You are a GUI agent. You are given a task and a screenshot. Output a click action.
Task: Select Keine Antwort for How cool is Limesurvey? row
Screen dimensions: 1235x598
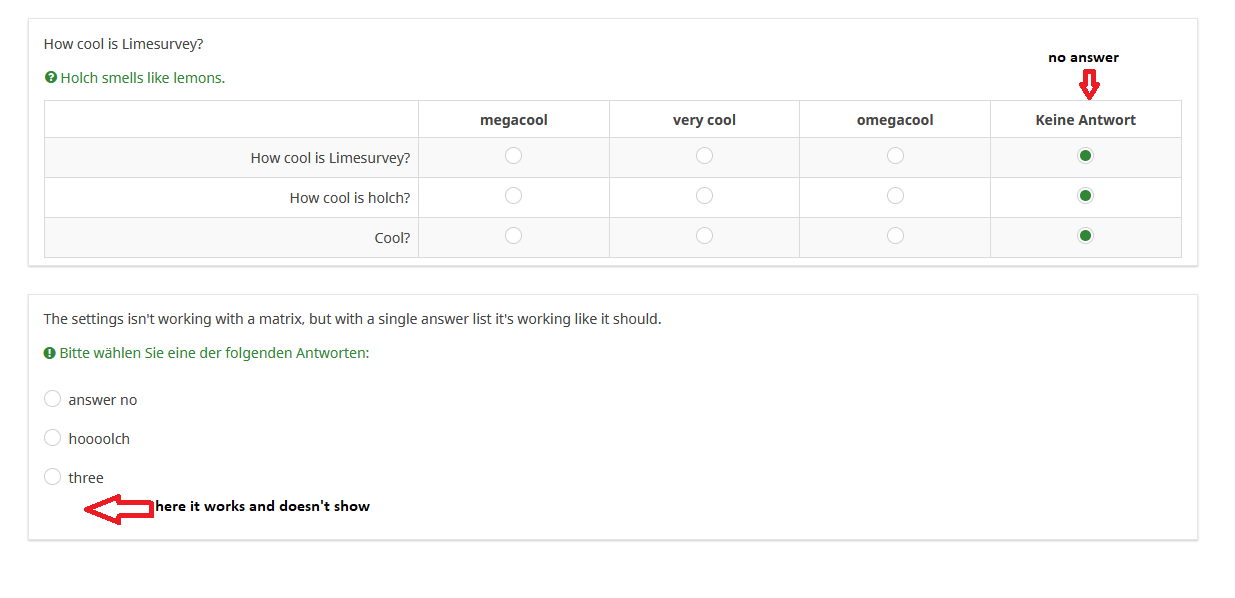[x=1085, y=156]
